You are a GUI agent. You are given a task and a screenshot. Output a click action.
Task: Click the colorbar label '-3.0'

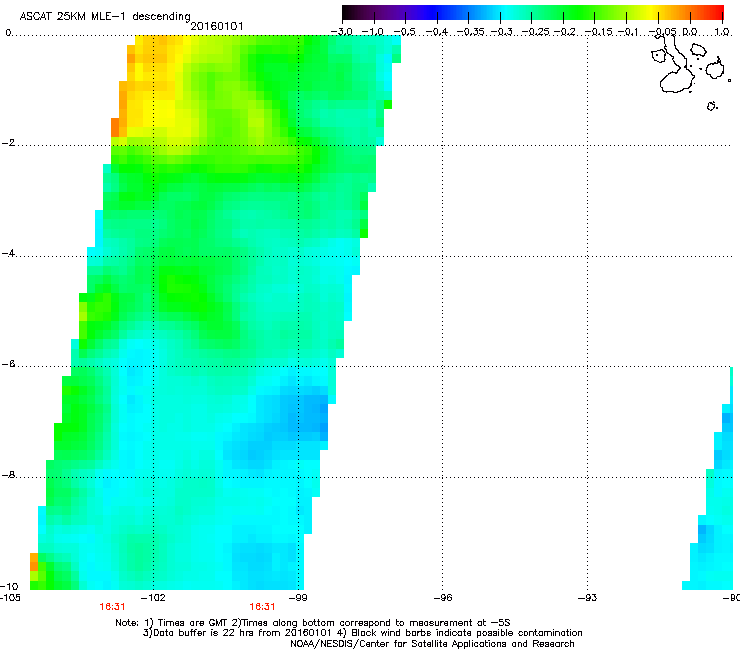point(342,32)
